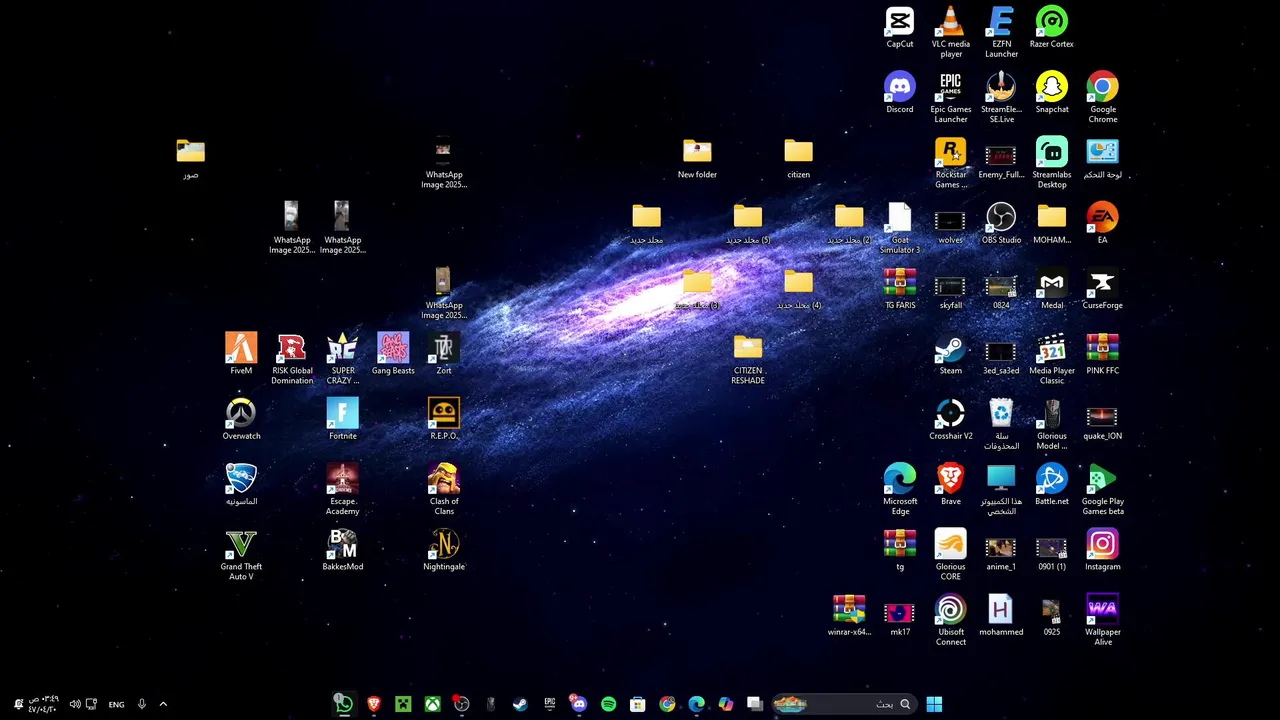Open Steam from the taskbar

(520, 704)
